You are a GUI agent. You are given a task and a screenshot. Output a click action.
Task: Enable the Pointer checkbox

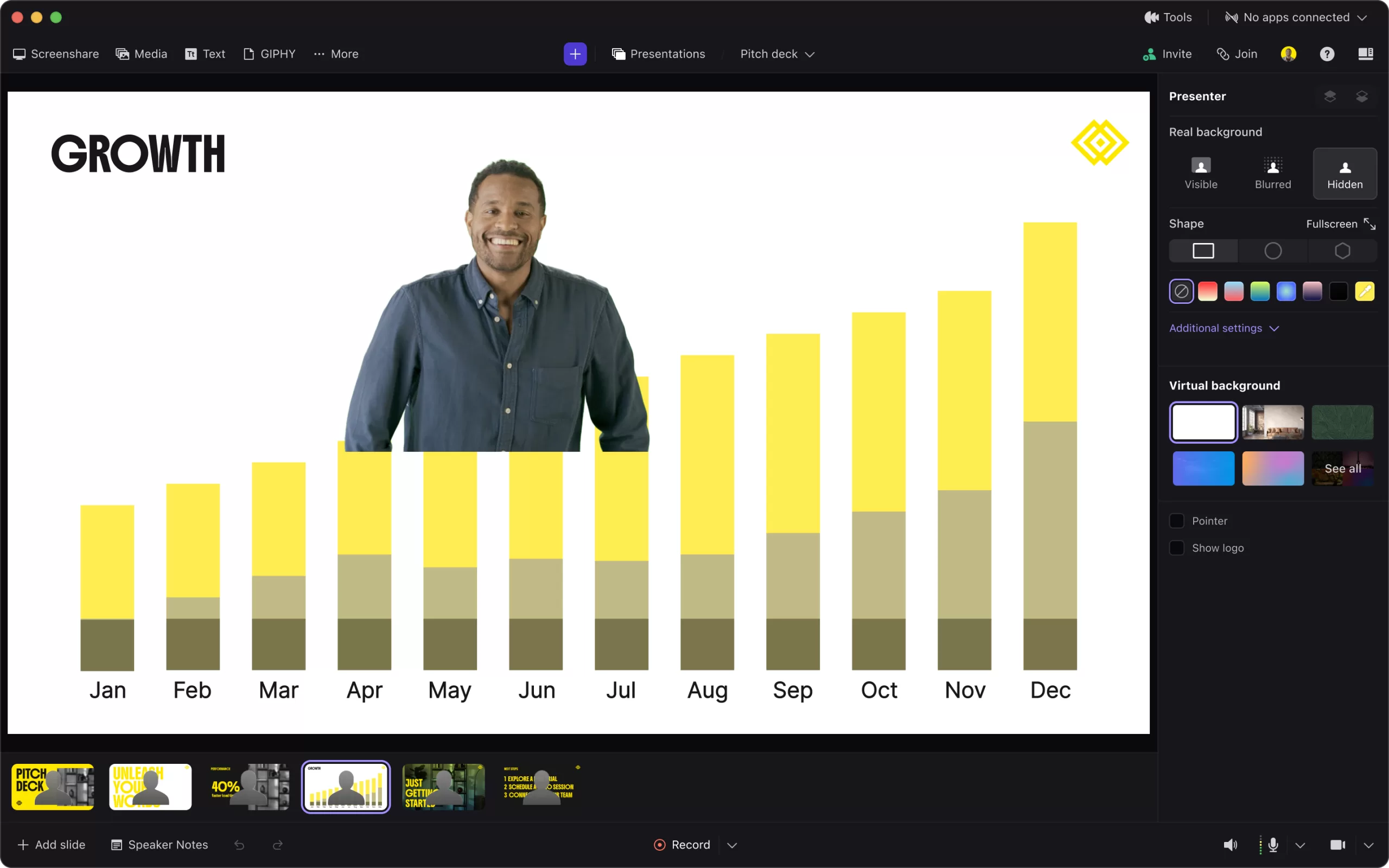pos(1177,521)
